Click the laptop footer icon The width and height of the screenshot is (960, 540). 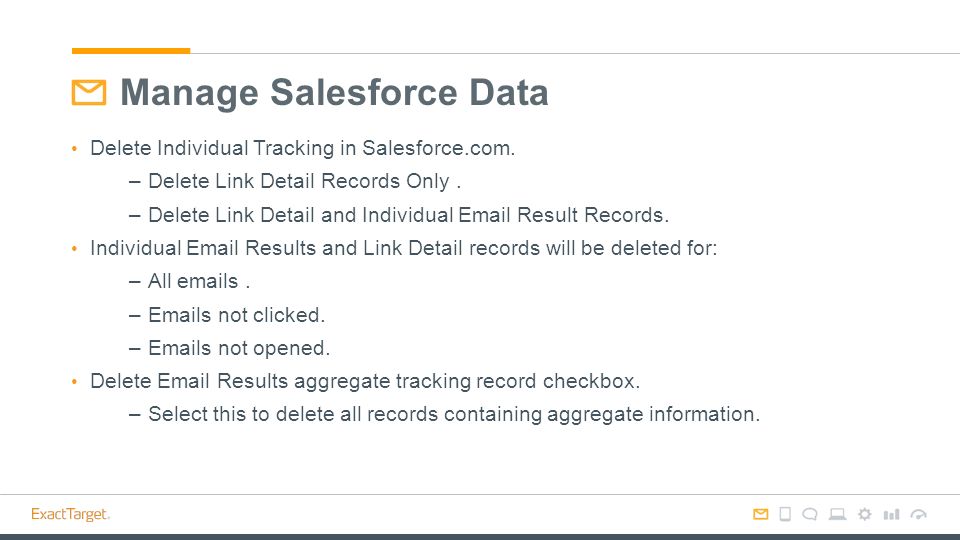coord(838,514)
